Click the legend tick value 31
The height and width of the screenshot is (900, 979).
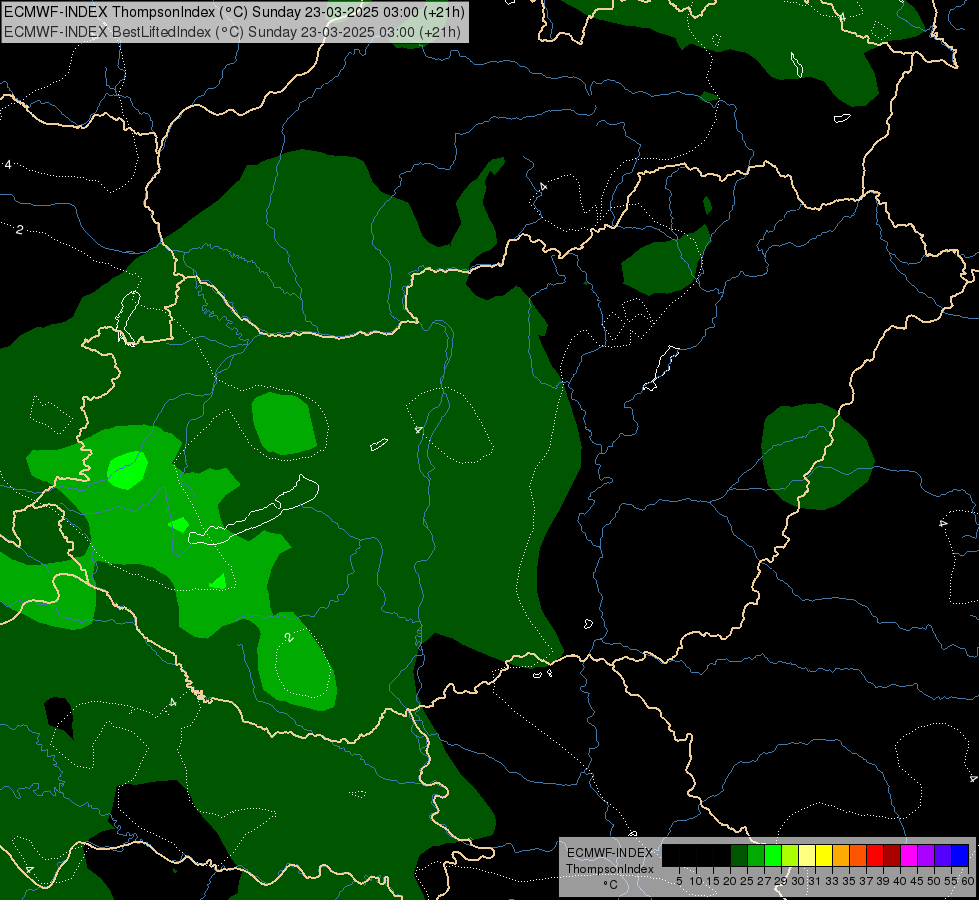click(815, 881)
